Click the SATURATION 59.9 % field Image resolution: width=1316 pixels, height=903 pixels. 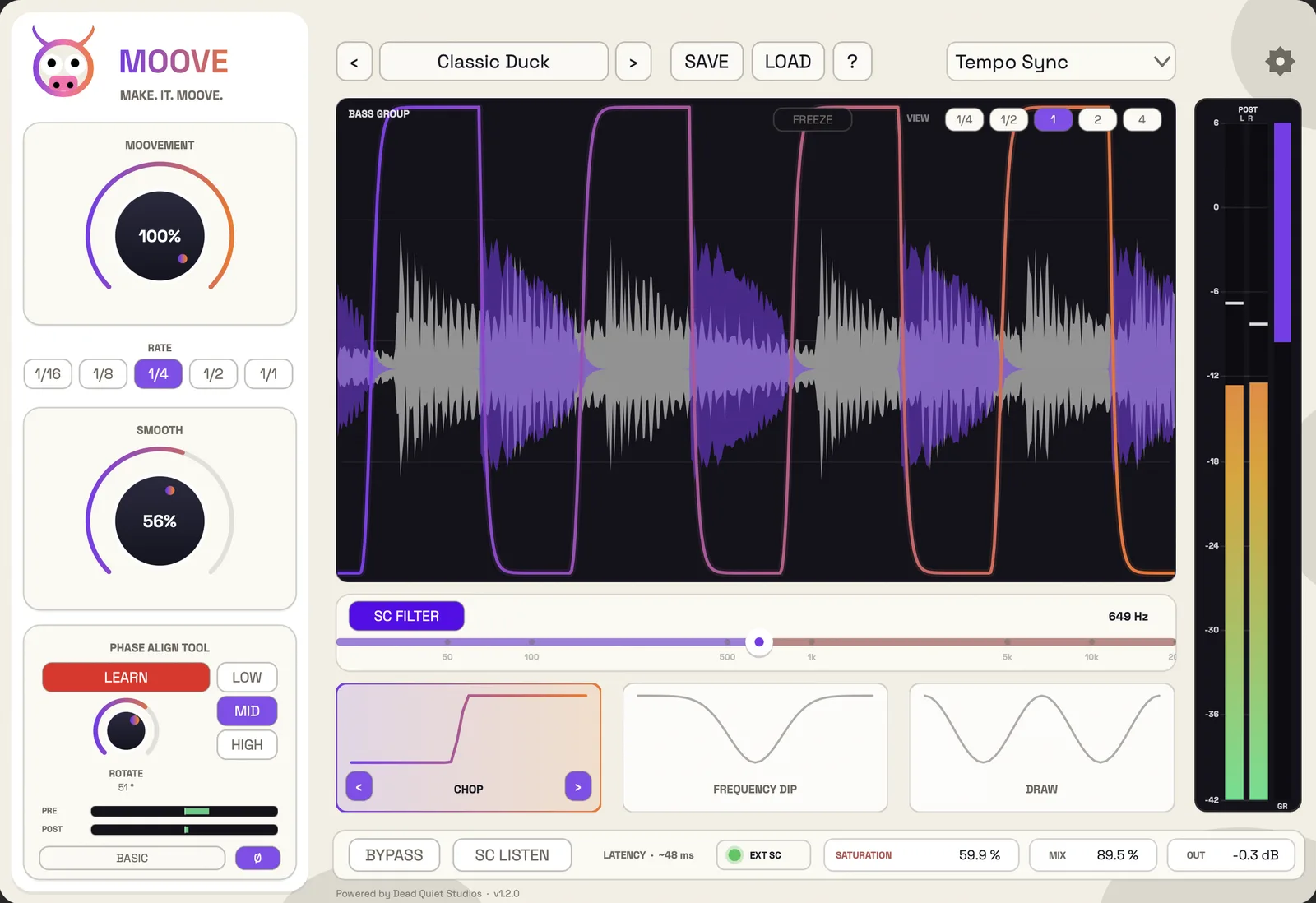coord(921,855)
